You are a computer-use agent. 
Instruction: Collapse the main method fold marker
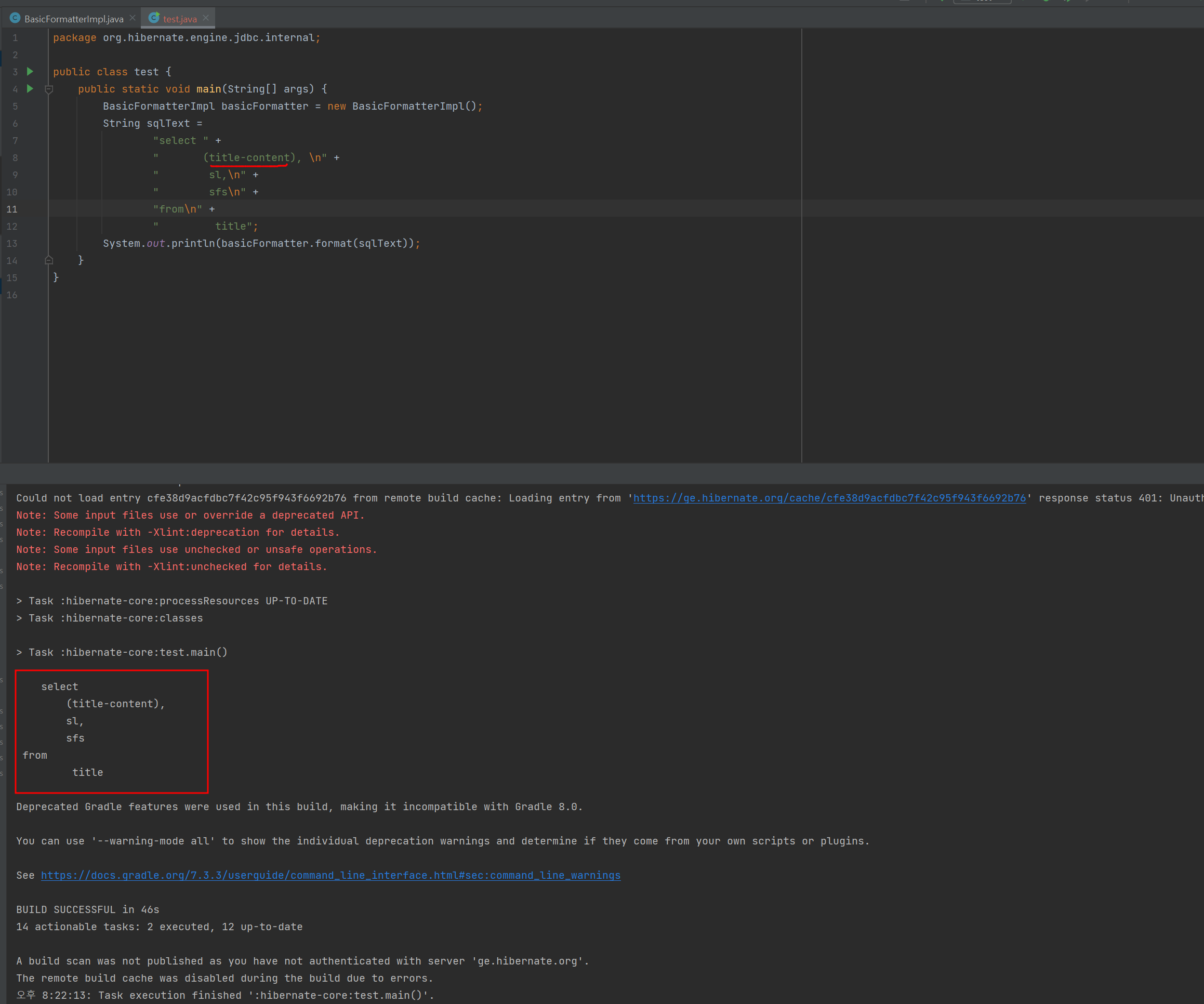click(x=49, y=89)
